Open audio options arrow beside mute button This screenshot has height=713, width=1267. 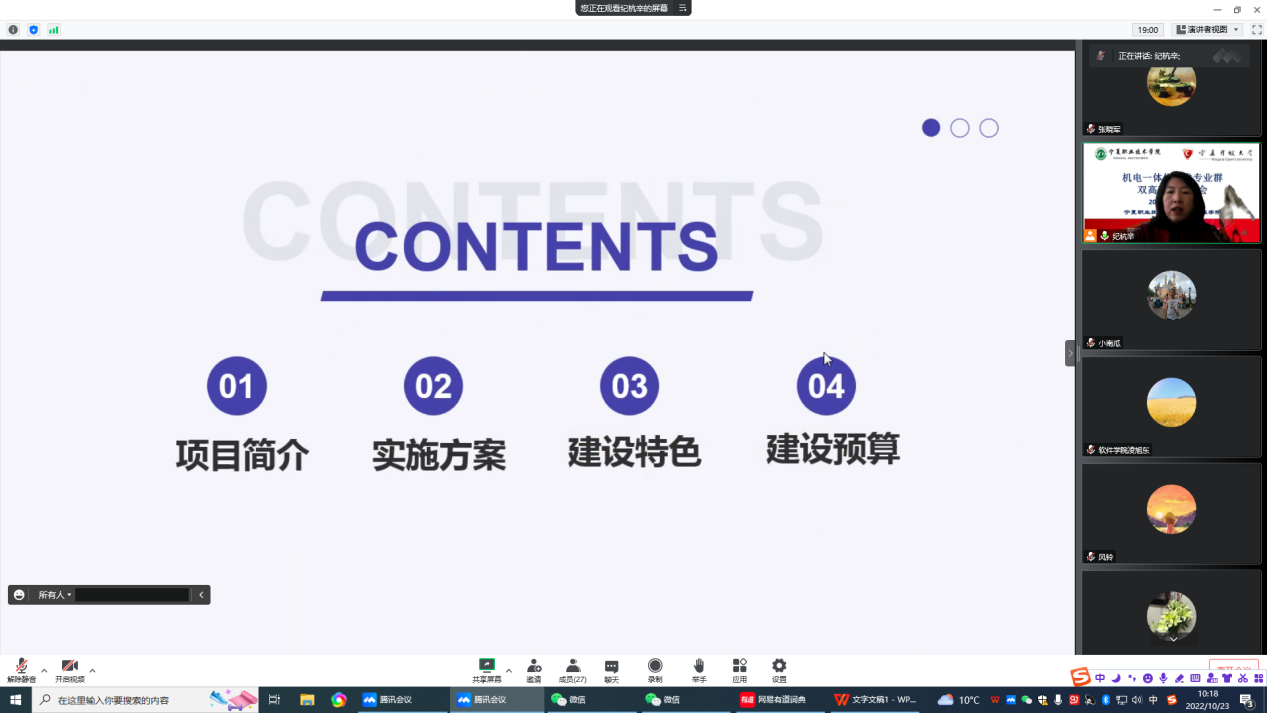coord(44,671)
